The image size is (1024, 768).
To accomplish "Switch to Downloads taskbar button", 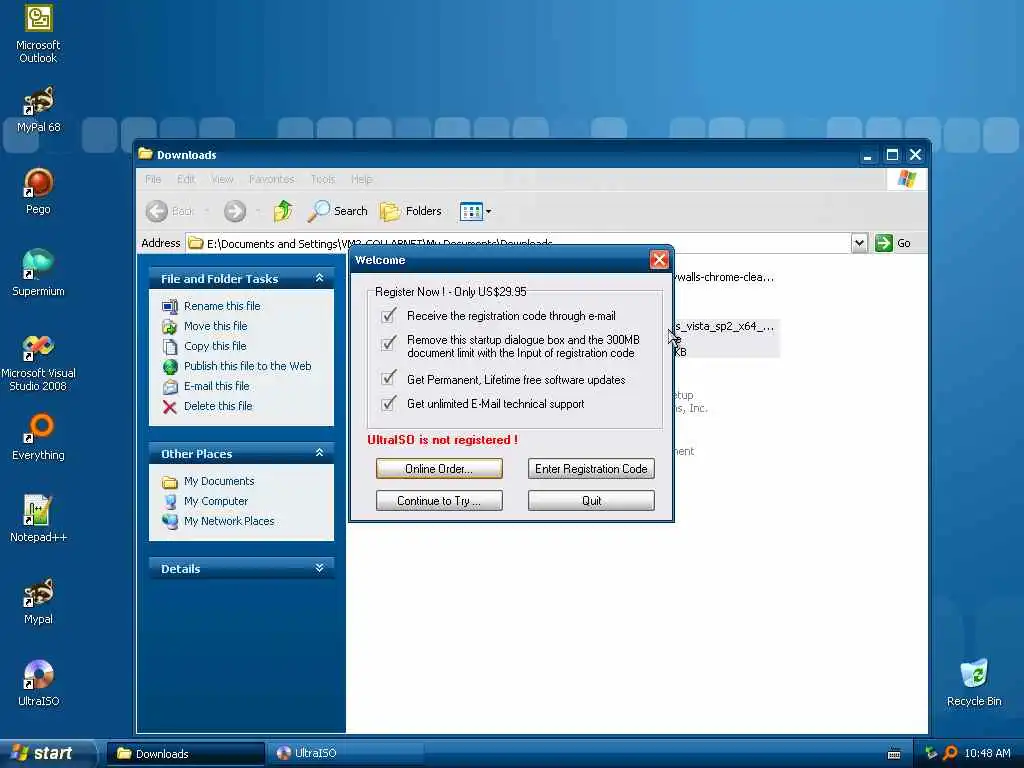I will [185, 754].
